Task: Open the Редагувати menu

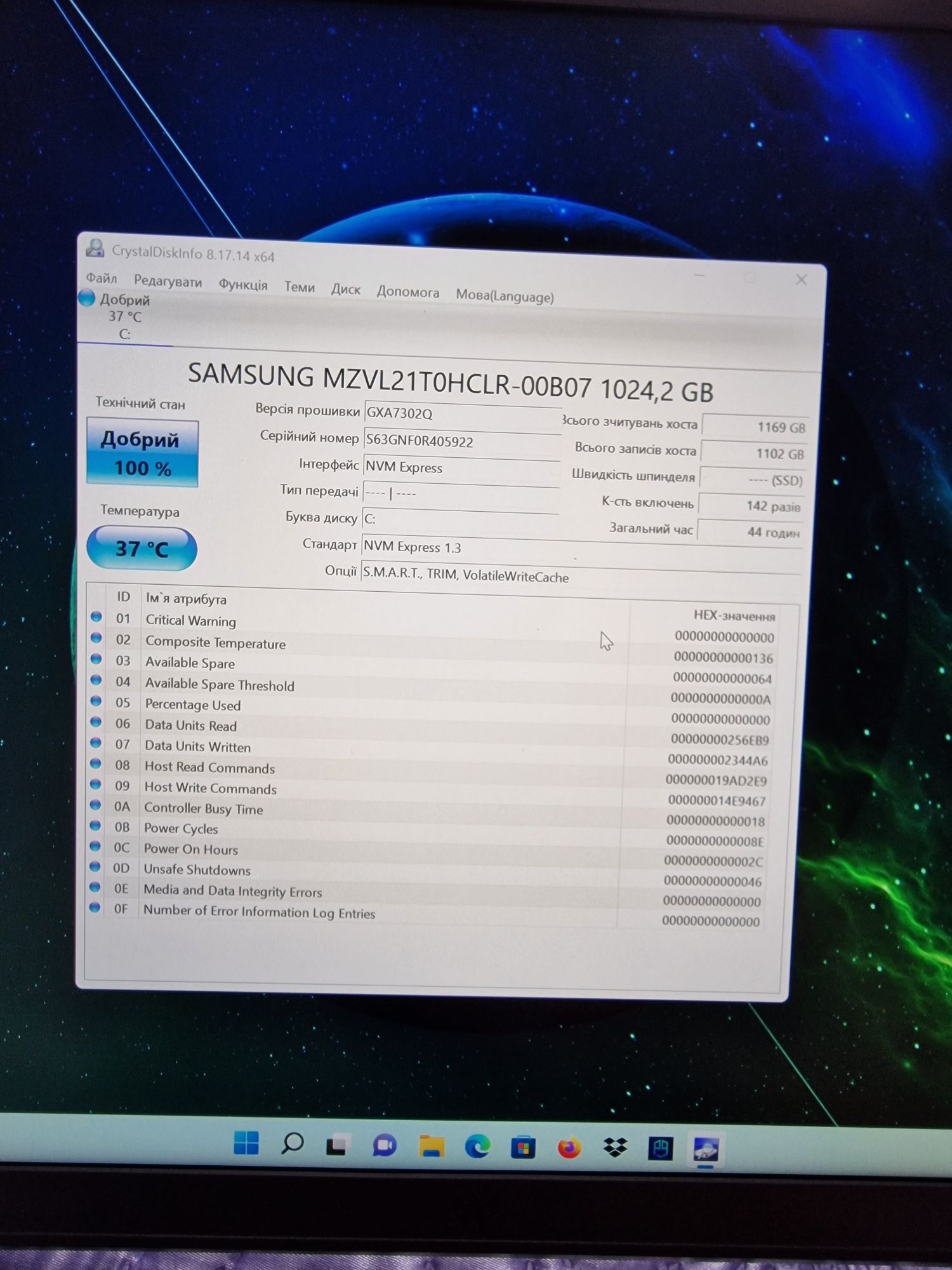Action: click(168, 281)
